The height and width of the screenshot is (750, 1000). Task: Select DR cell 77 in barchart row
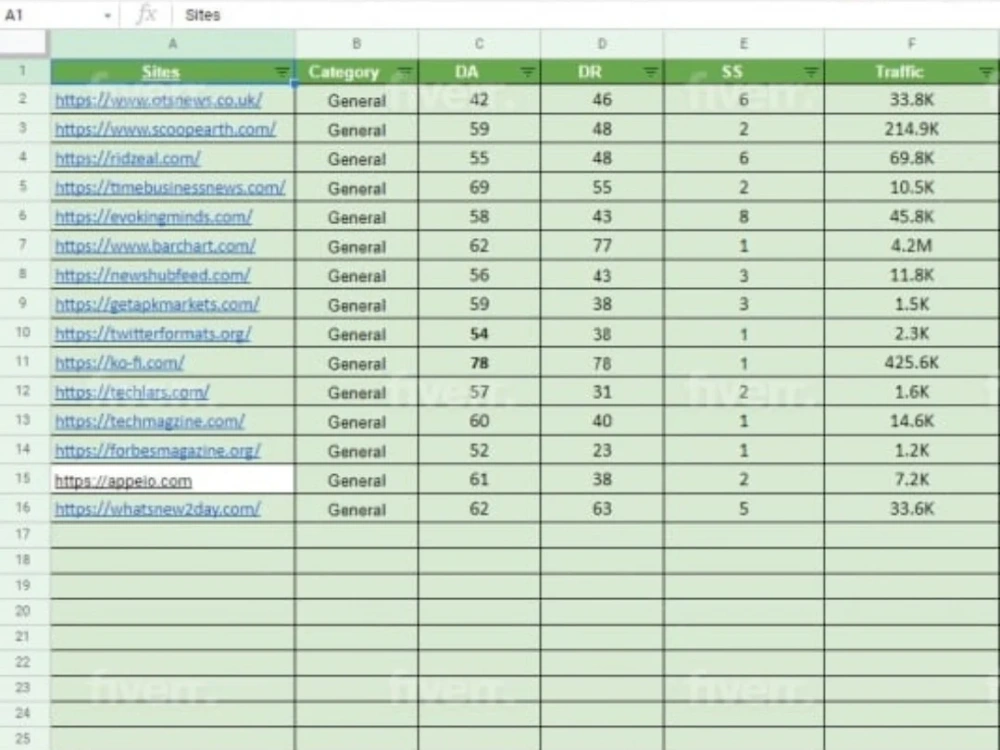point(601,246)
